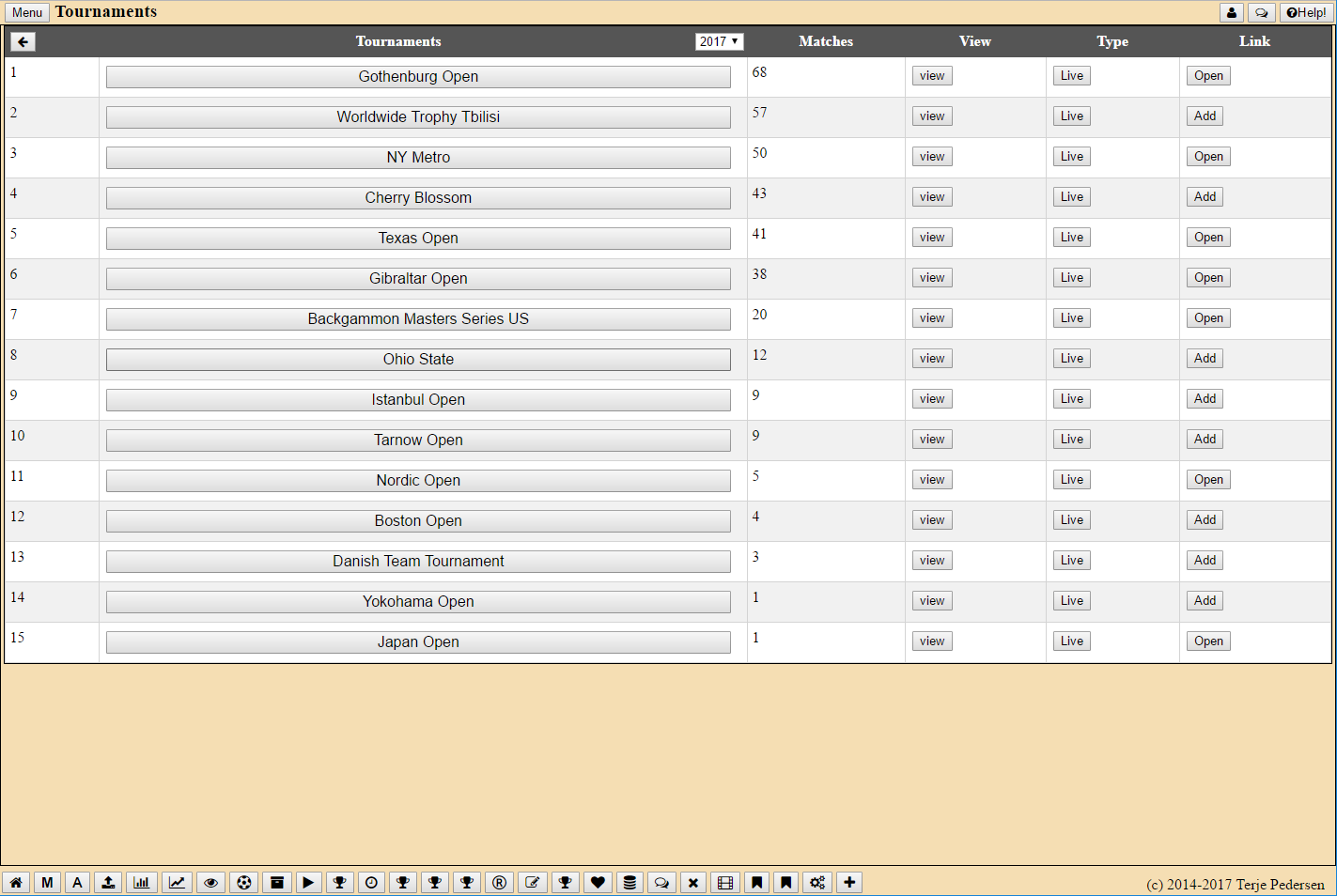Viewport: 1337px width, 896px height.
Task: Click the Help! button
Action: coord(1306,12)
